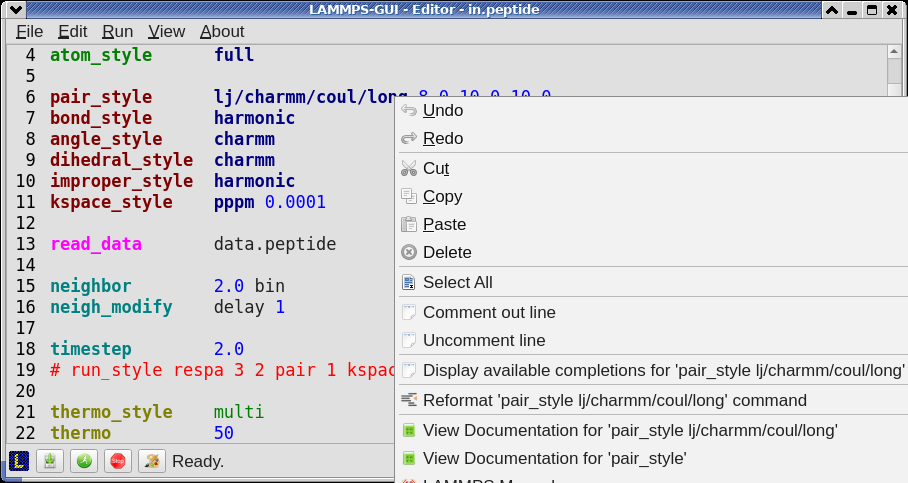
Task: Choose Redo from the context menu
Action: pyautogui.click(x=651, y=138)
